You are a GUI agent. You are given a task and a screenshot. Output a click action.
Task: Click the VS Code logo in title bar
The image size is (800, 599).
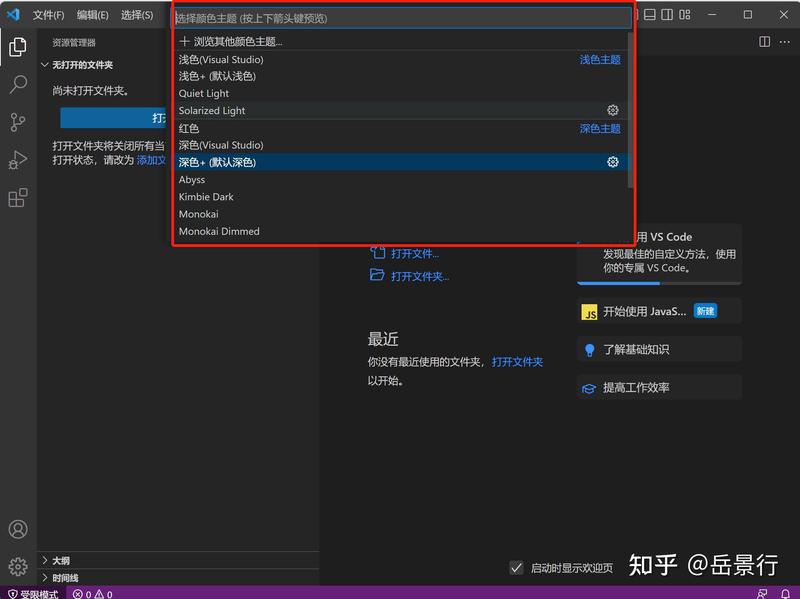(x=14, y=14)
